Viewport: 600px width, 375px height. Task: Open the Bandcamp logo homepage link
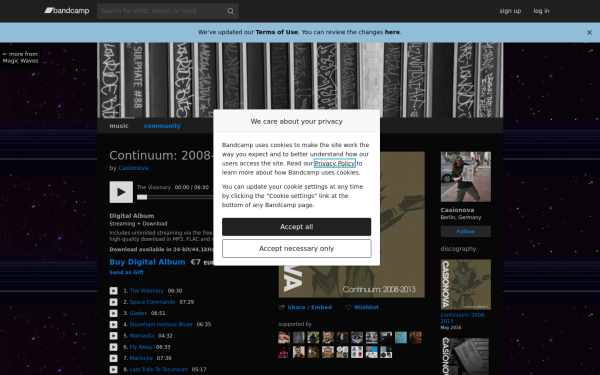pos(67,11)
